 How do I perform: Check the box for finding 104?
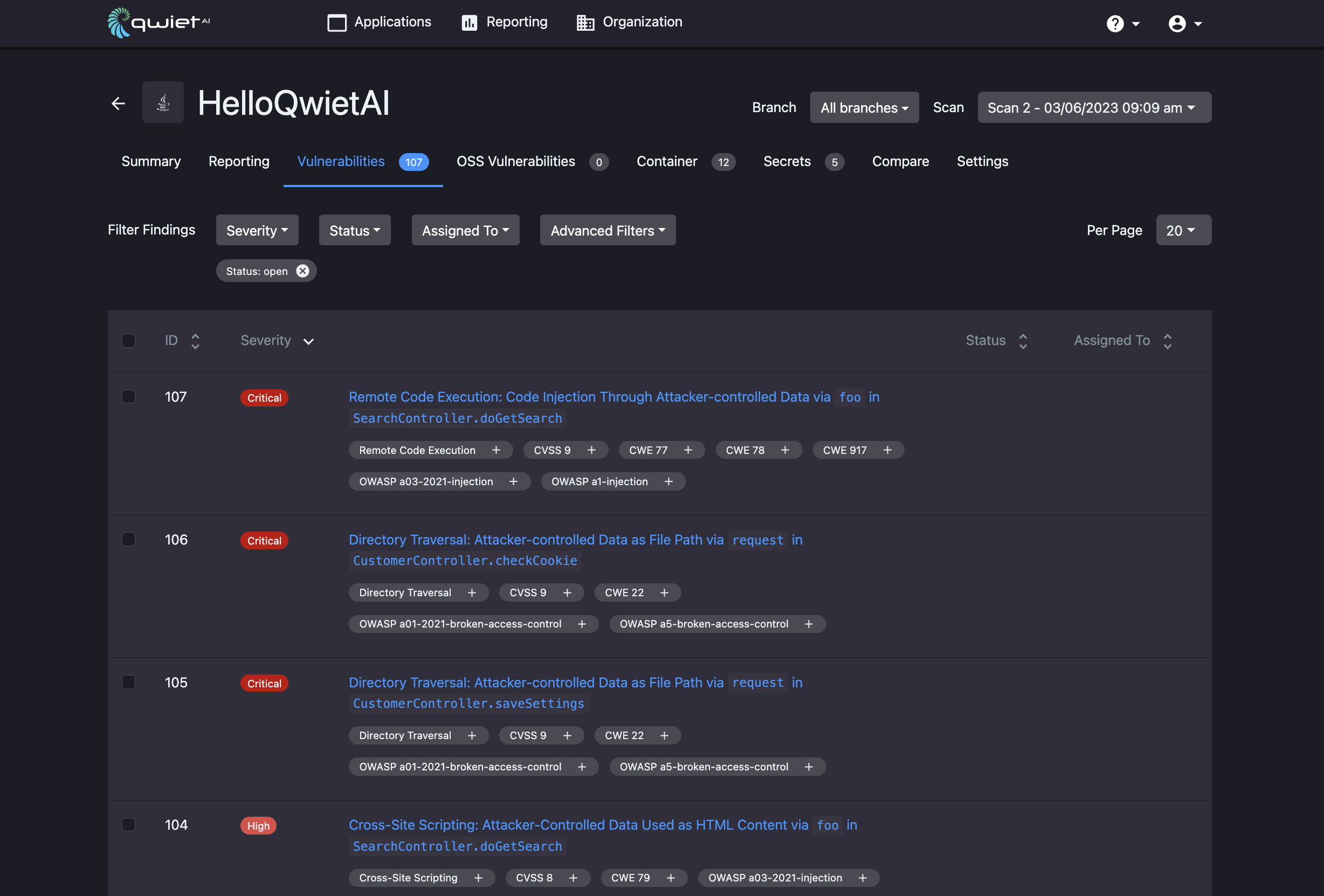tap(129, 825)
